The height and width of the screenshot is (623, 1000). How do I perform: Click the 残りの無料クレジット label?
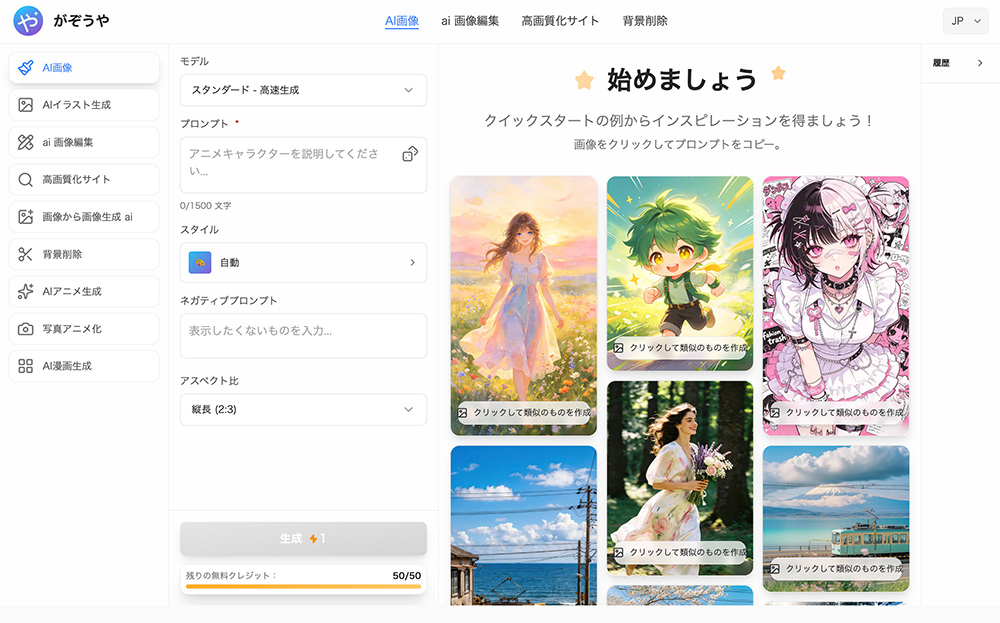[231, 575]
